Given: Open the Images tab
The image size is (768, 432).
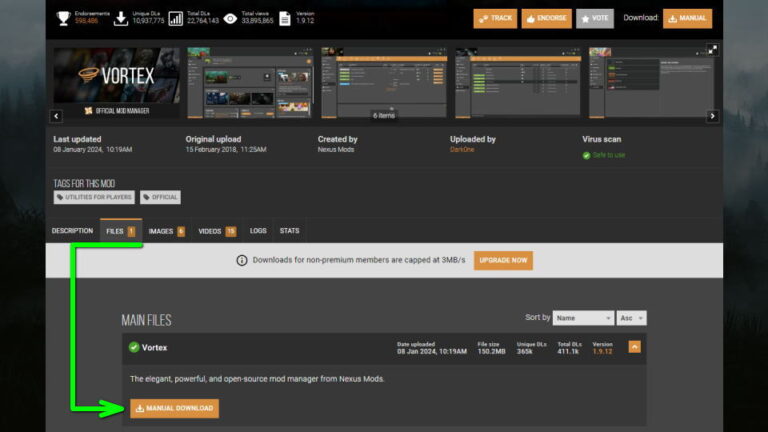Looking at the screenshot, I should point(166,231).
